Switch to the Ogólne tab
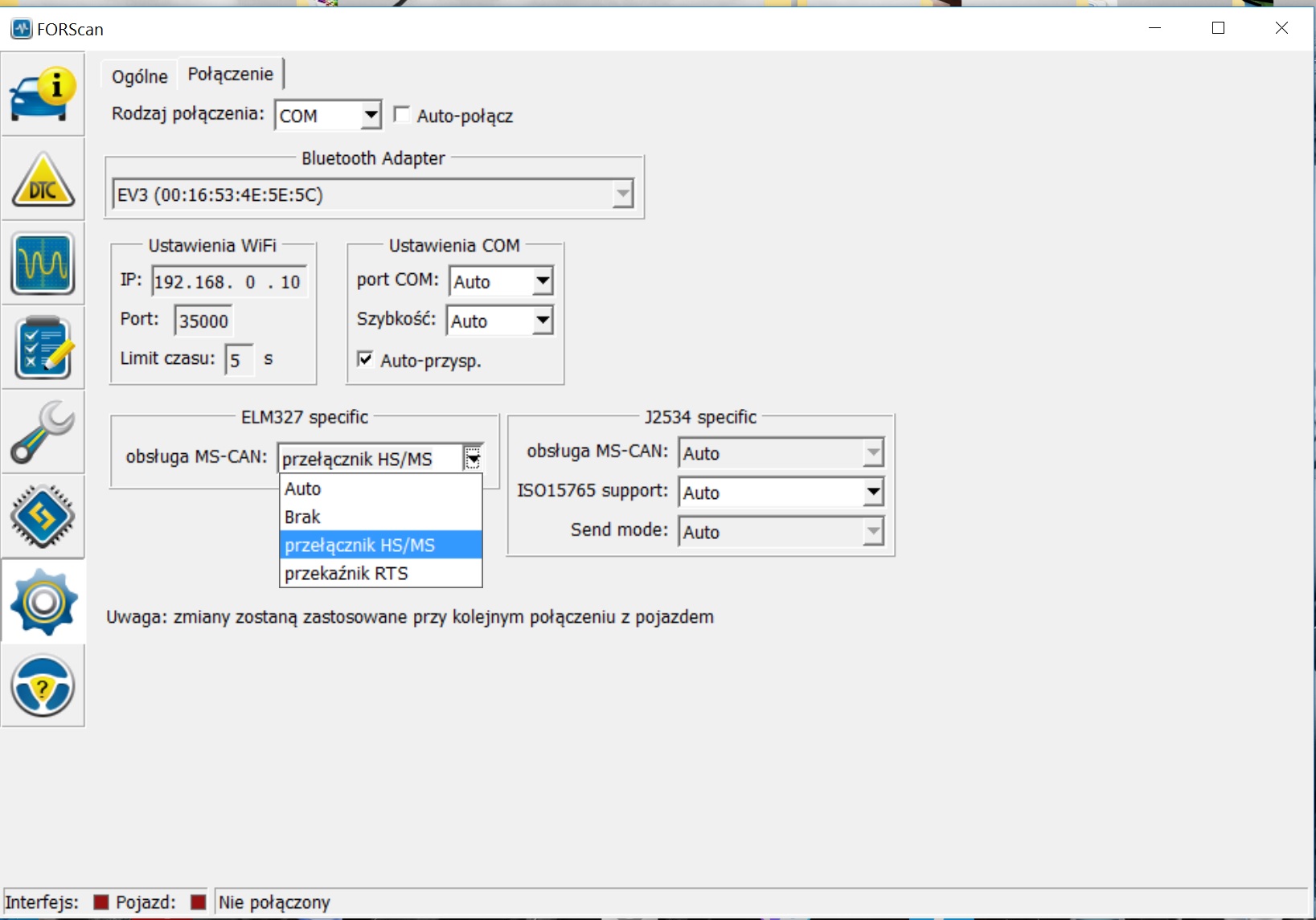 tap(139, 76)
